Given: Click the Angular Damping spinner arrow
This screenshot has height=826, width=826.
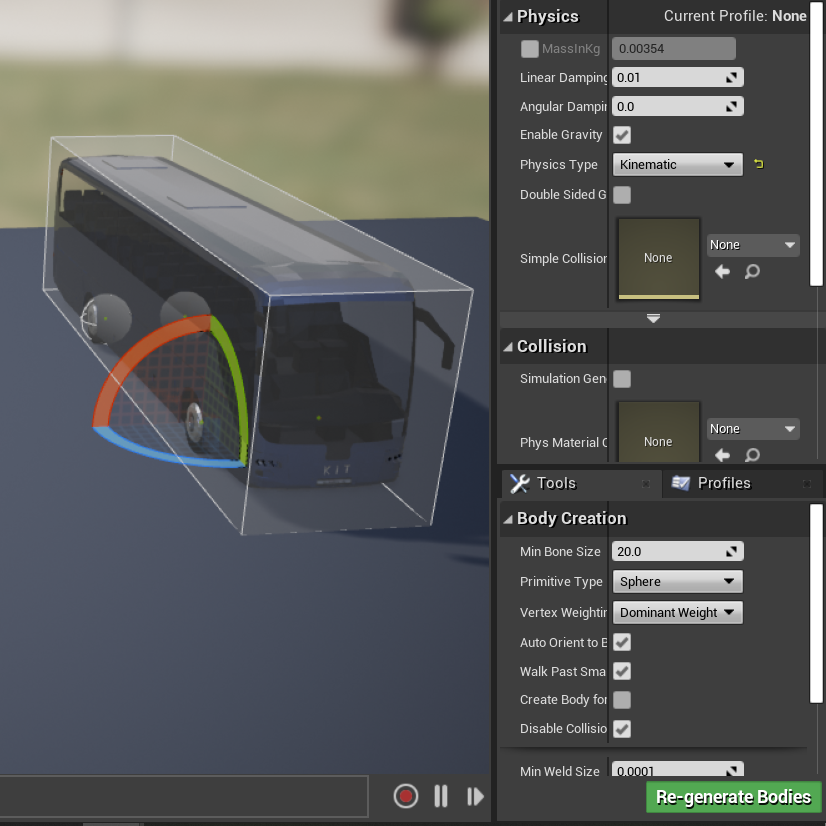Looking at the screenshot, I should tap(731, 106).
